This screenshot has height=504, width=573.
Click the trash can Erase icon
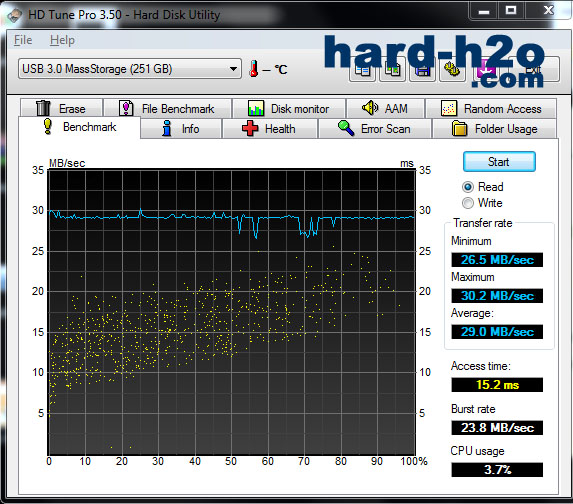coord(43,108)
